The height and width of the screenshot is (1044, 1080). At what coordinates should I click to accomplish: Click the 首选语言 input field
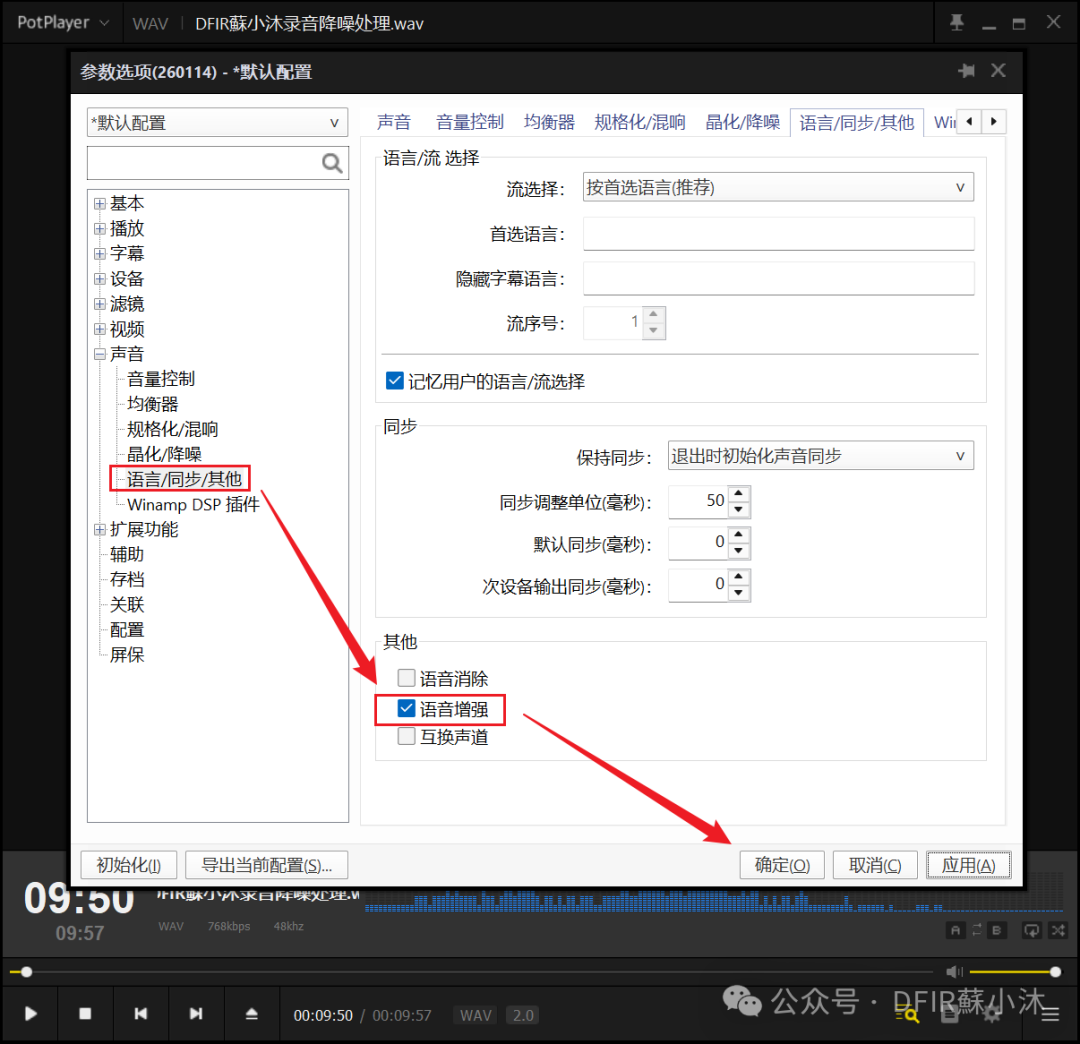(x=778, y=234)
